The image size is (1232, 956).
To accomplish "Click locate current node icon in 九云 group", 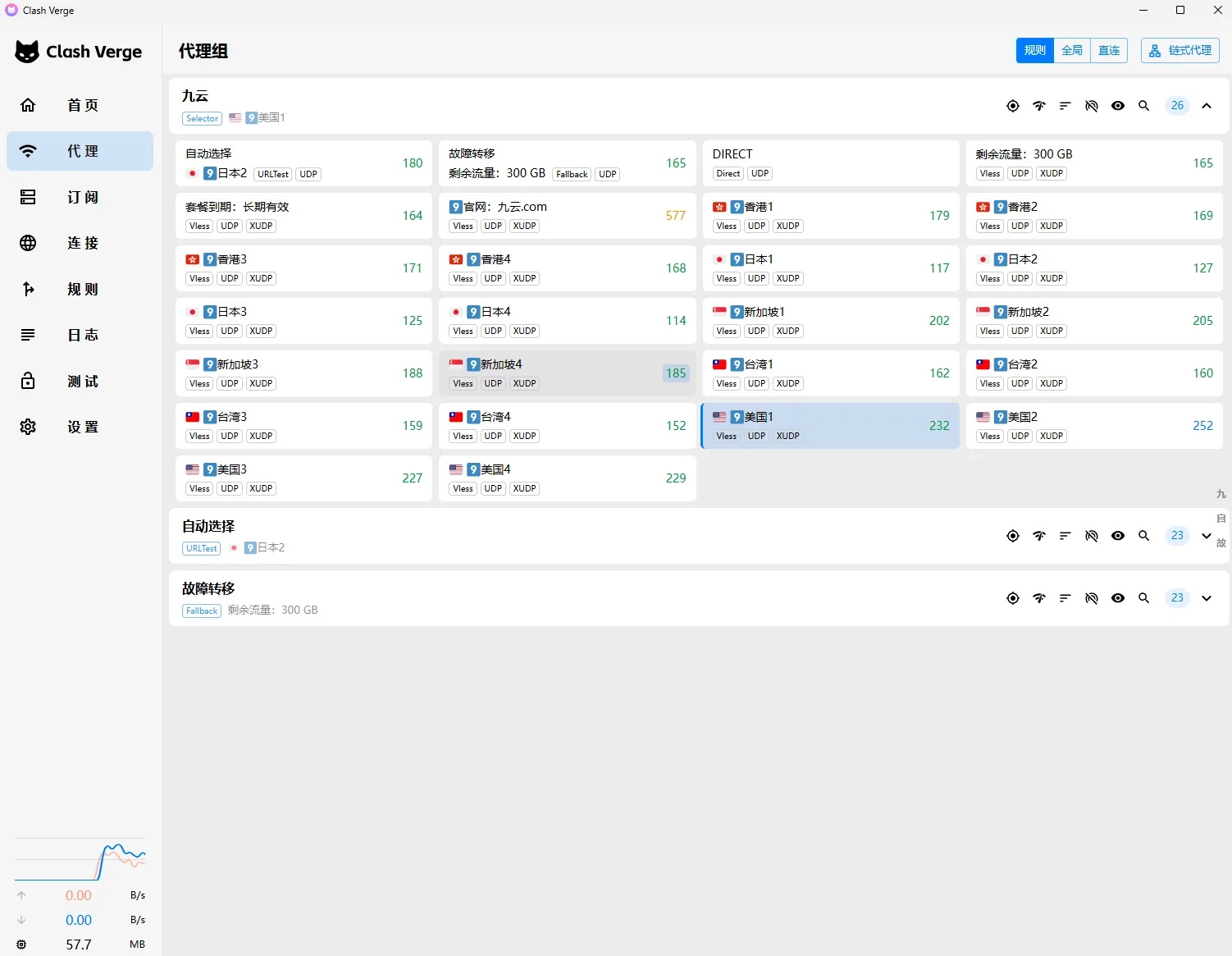I will [1013, 106].
